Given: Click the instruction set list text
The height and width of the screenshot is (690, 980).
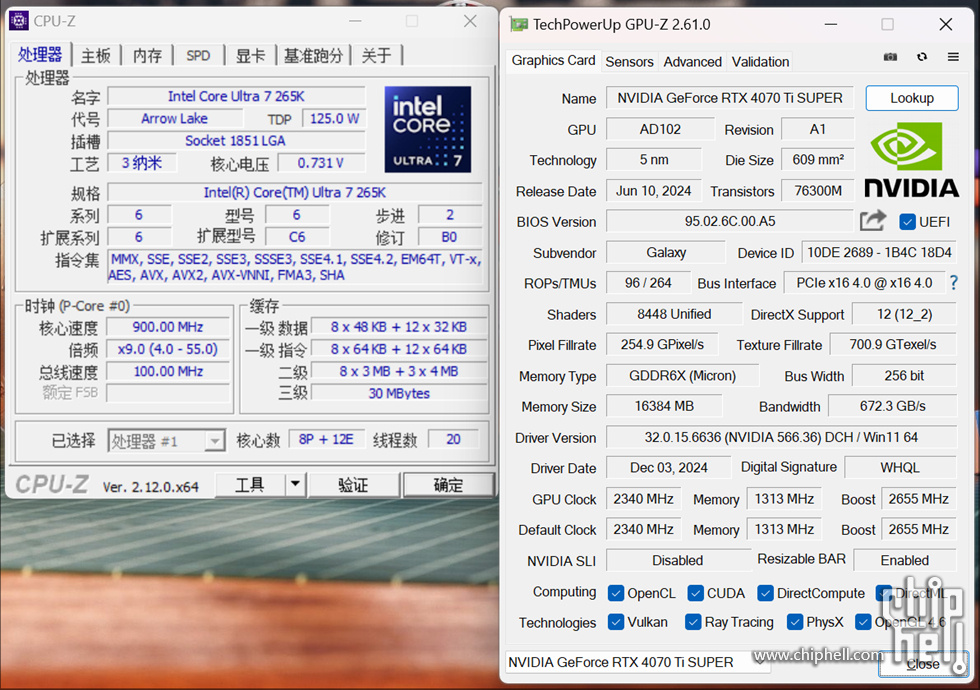Looking at the screenshot, I should pyautogui.click(x=295, y=267).
